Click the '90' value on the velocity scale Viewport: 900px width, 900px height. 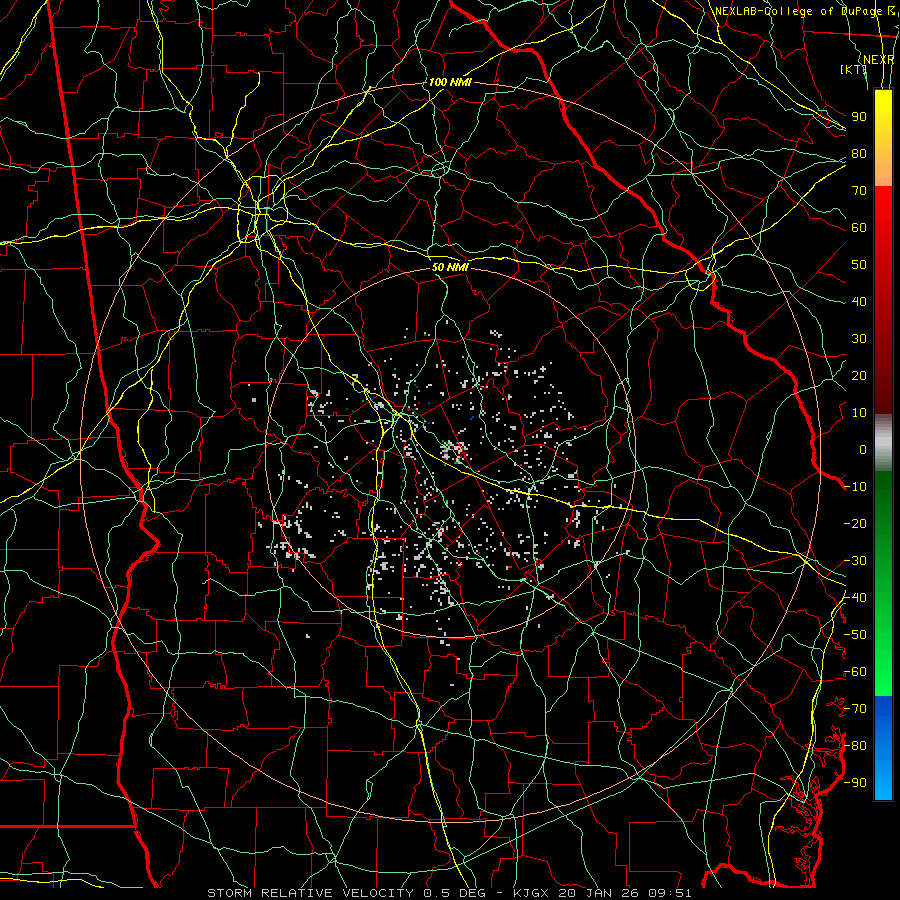(x=859, y=117)
